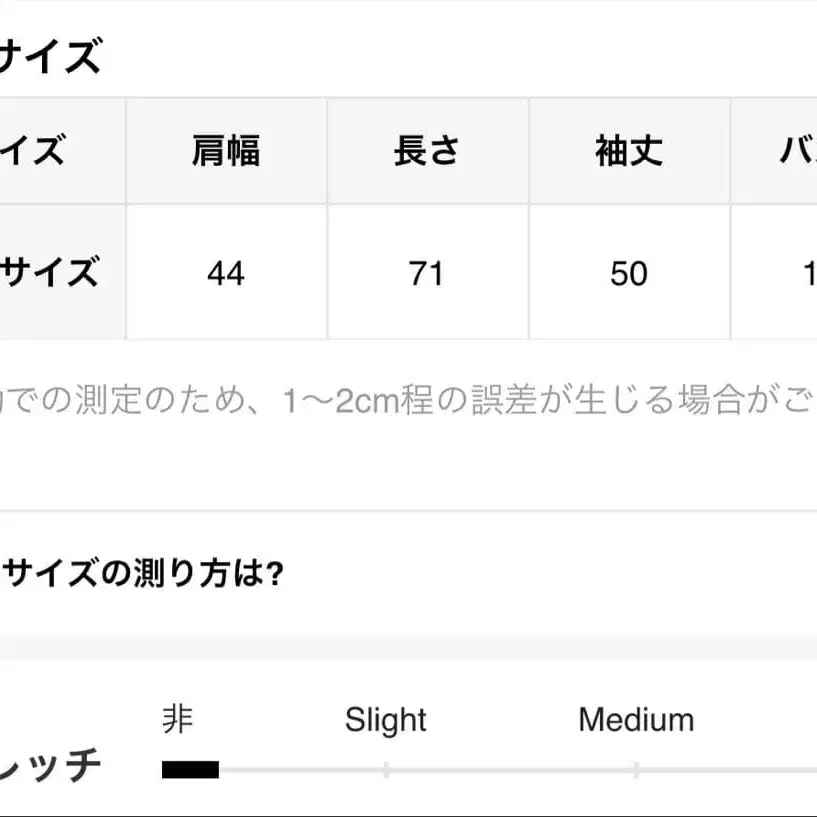Click the cut-off バ column header
The width and height of the screenshot is (817, 817).
point(797,152)
